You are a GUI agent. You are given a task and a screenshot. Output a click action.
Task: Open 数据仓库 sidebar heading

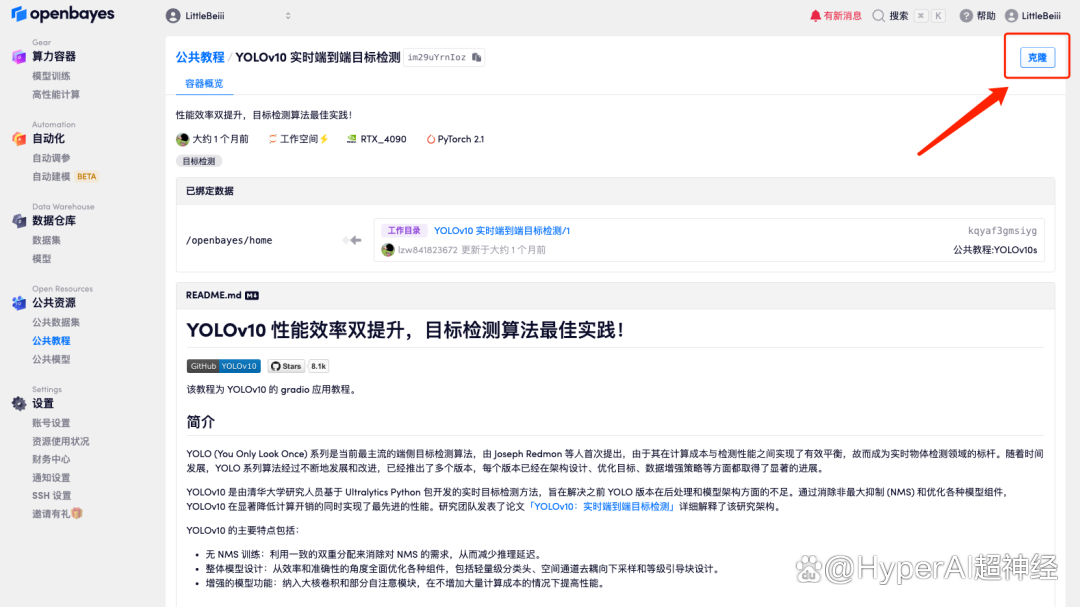pyautogui.click(x=54, y=220)
